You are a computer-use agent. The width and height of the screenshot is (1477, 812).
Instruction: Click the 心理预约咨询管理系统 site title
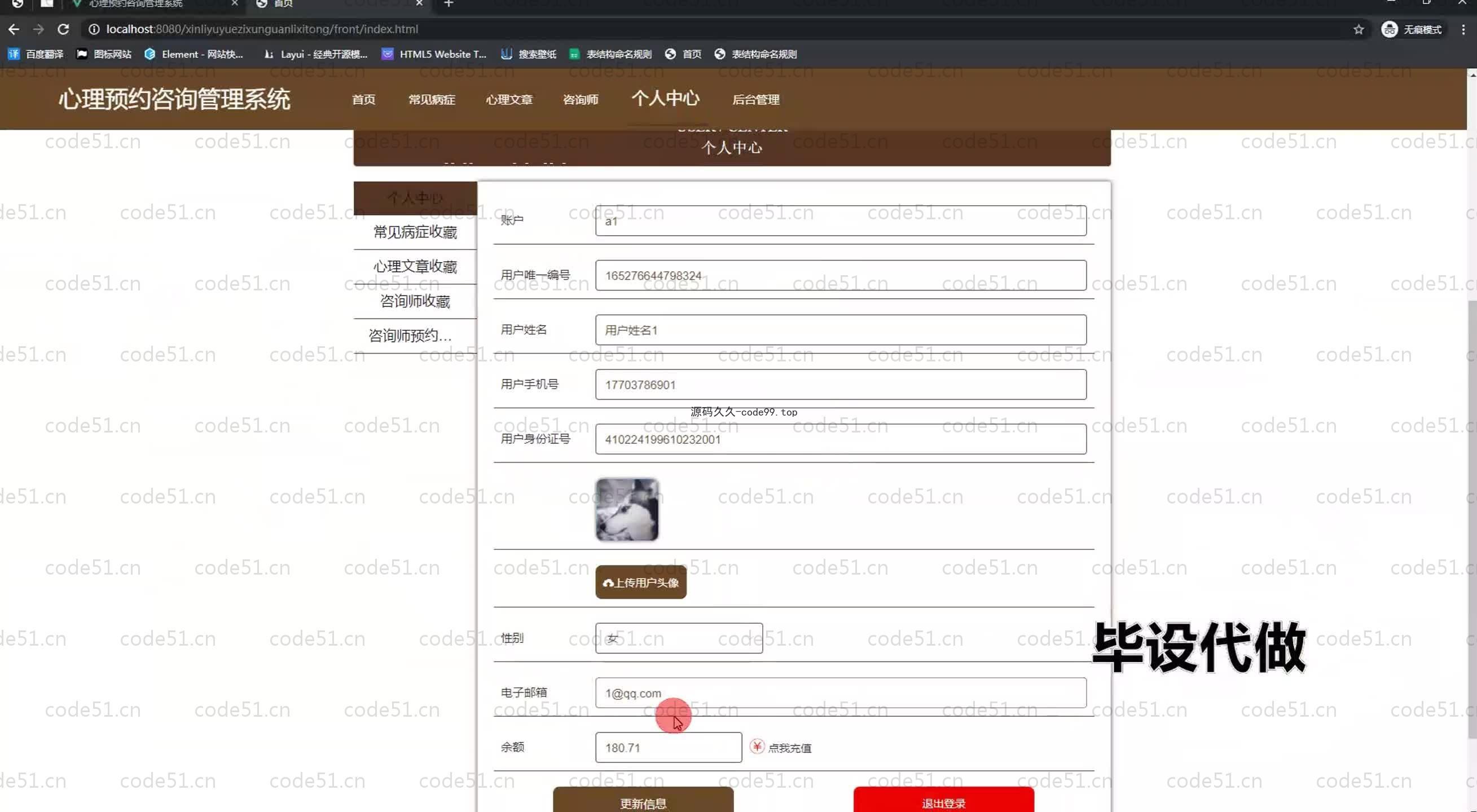pos(174,99)
